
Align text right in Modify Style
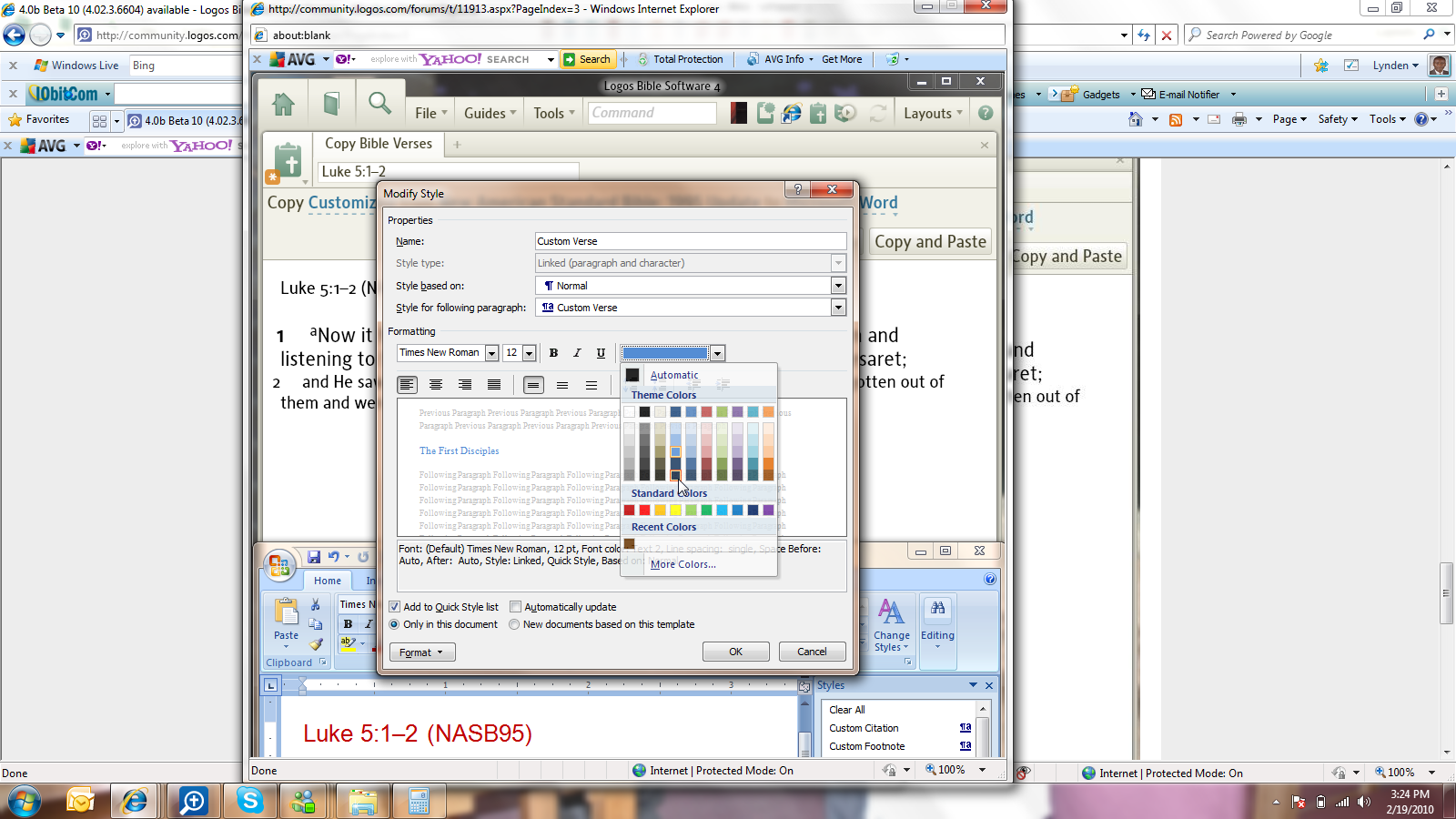tap(465, 385)
